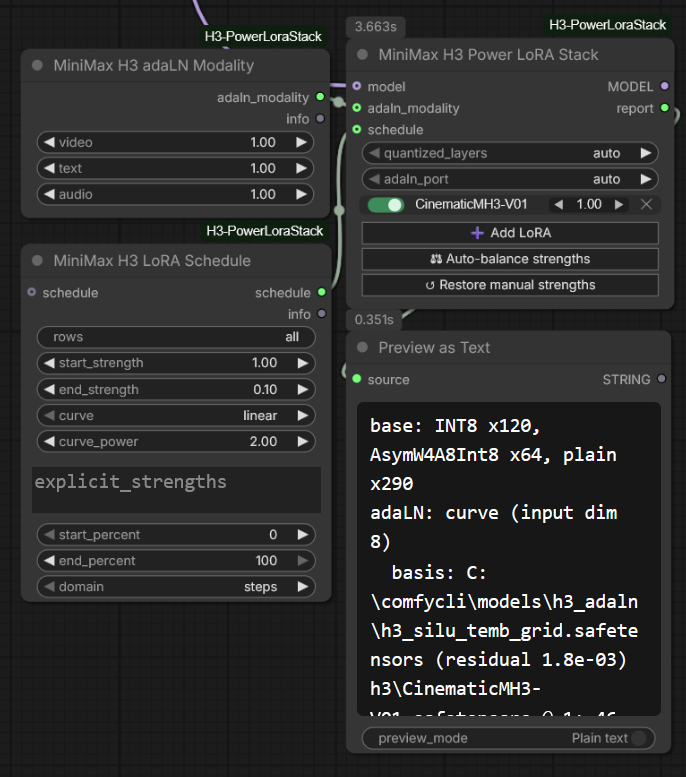Increase the text modality value arrow

tap(301, 168)
